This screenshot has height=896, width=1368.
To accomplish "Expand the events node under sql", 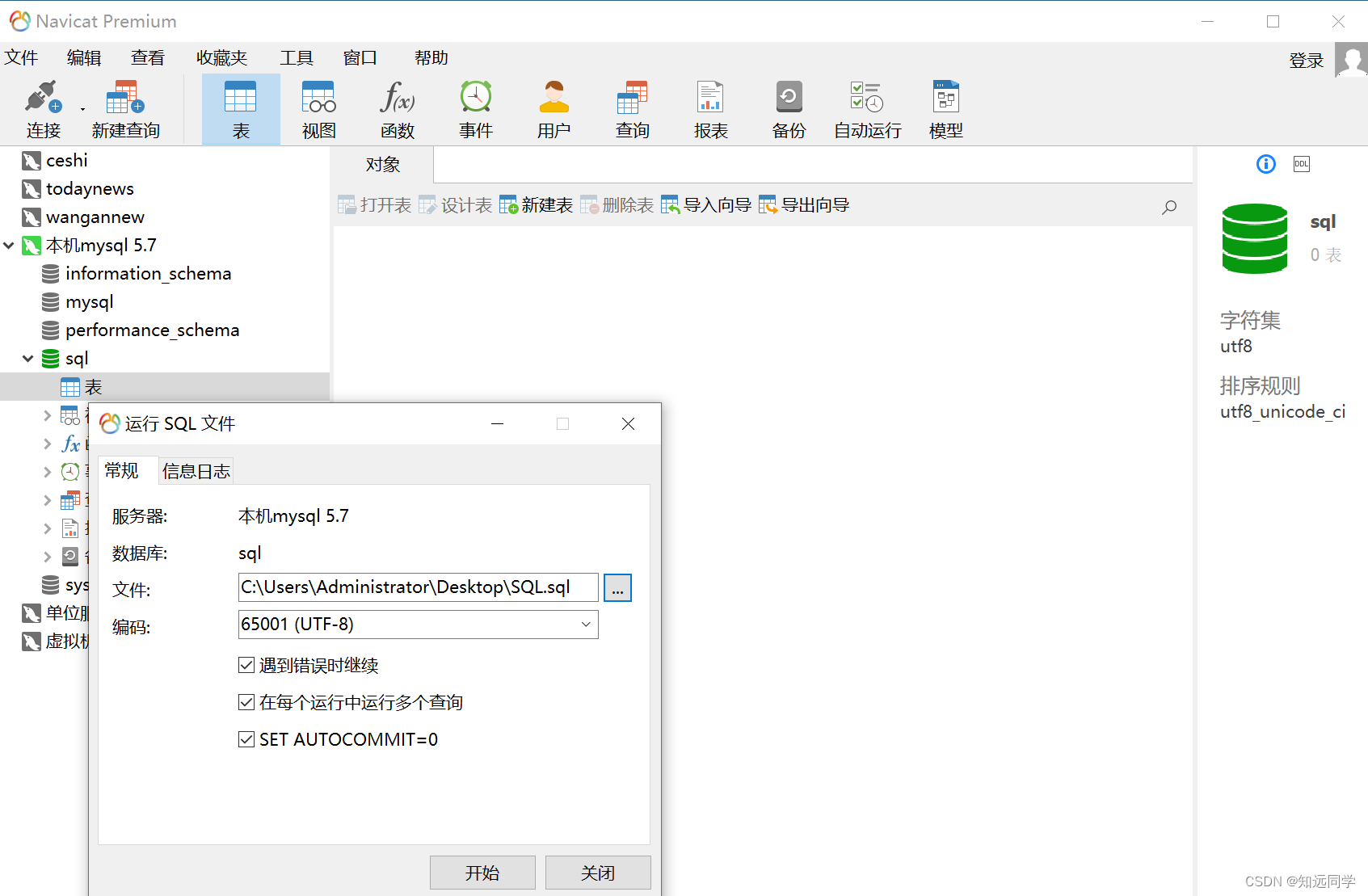I will tap(47, 472).
